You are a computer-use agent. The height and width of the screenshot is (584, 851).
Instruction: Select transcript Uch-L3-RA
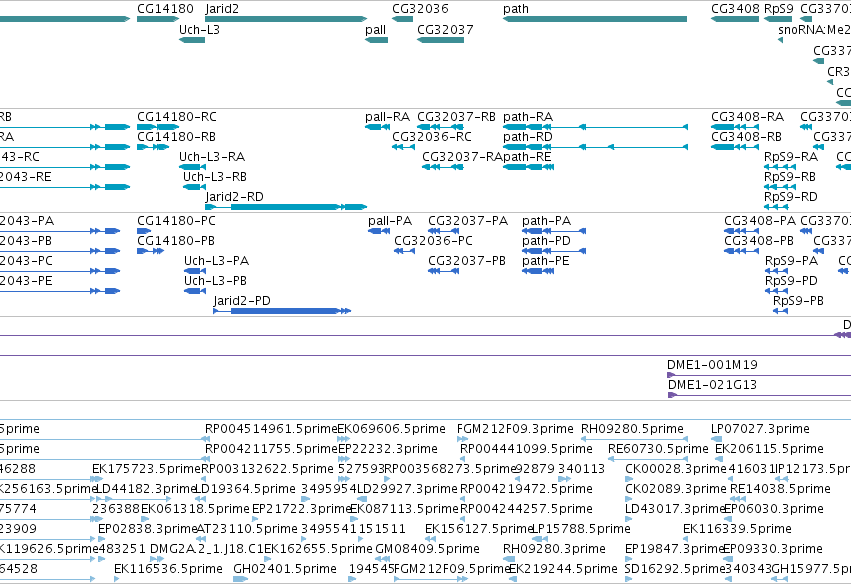192,167
